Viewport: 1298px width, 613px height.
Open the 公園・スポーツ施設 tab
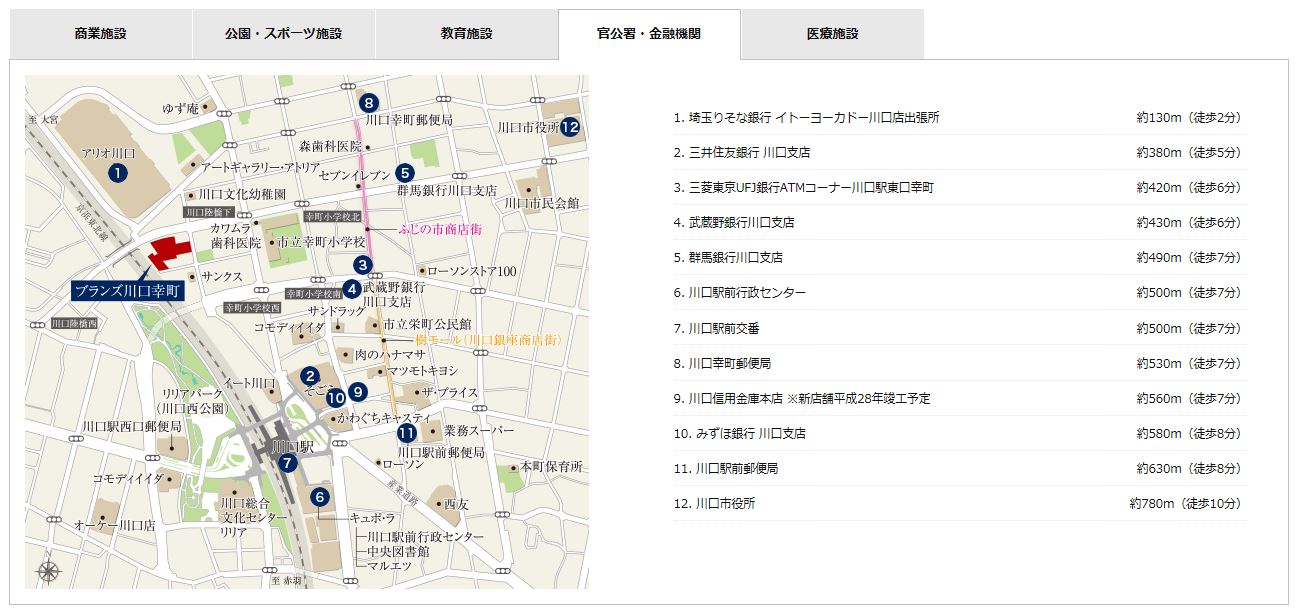click(x=283, y=34)
